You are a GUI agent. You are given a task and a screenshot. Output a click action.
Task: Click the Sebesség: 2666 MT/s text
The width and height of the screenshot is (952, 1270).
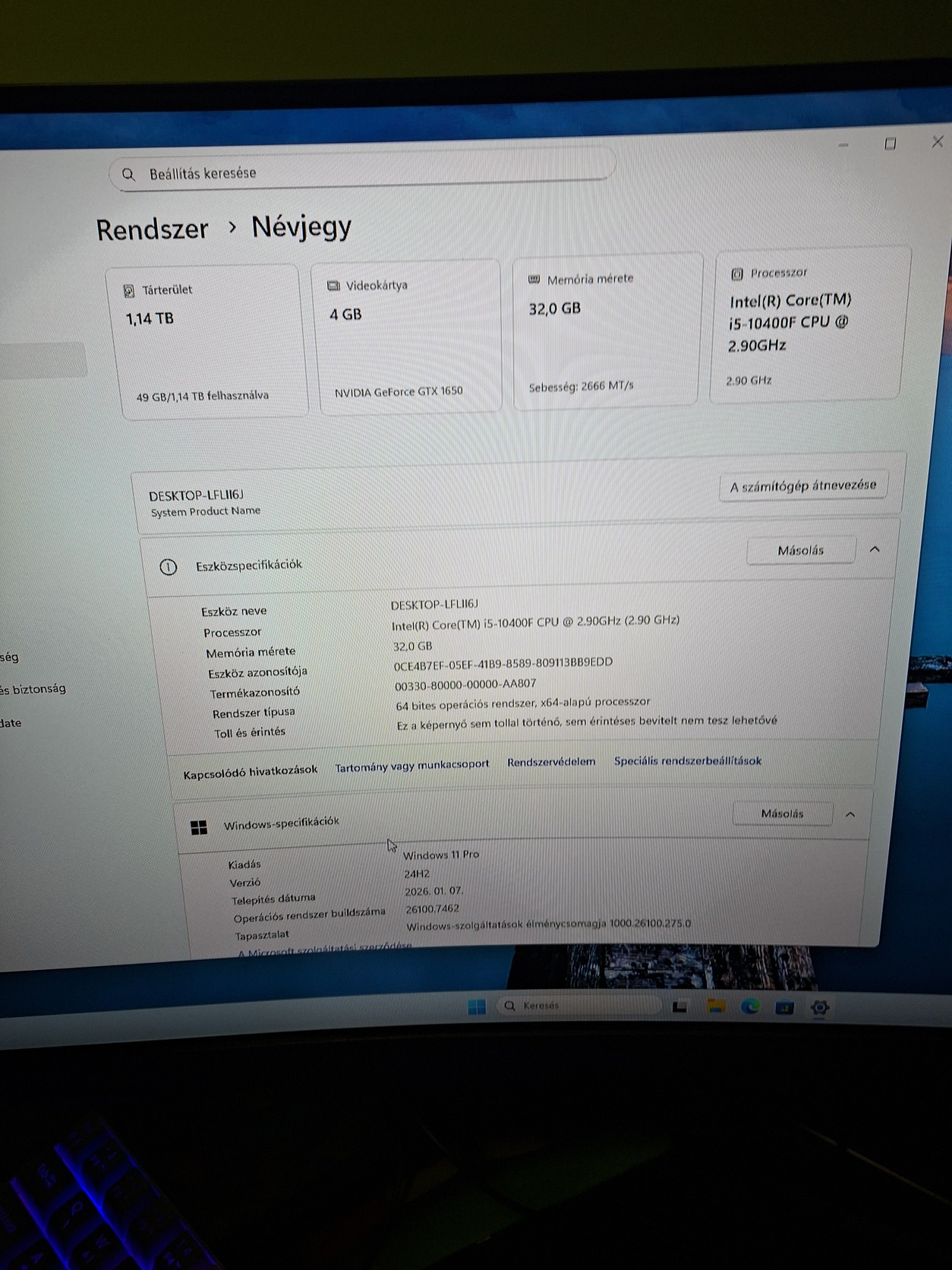581,386
